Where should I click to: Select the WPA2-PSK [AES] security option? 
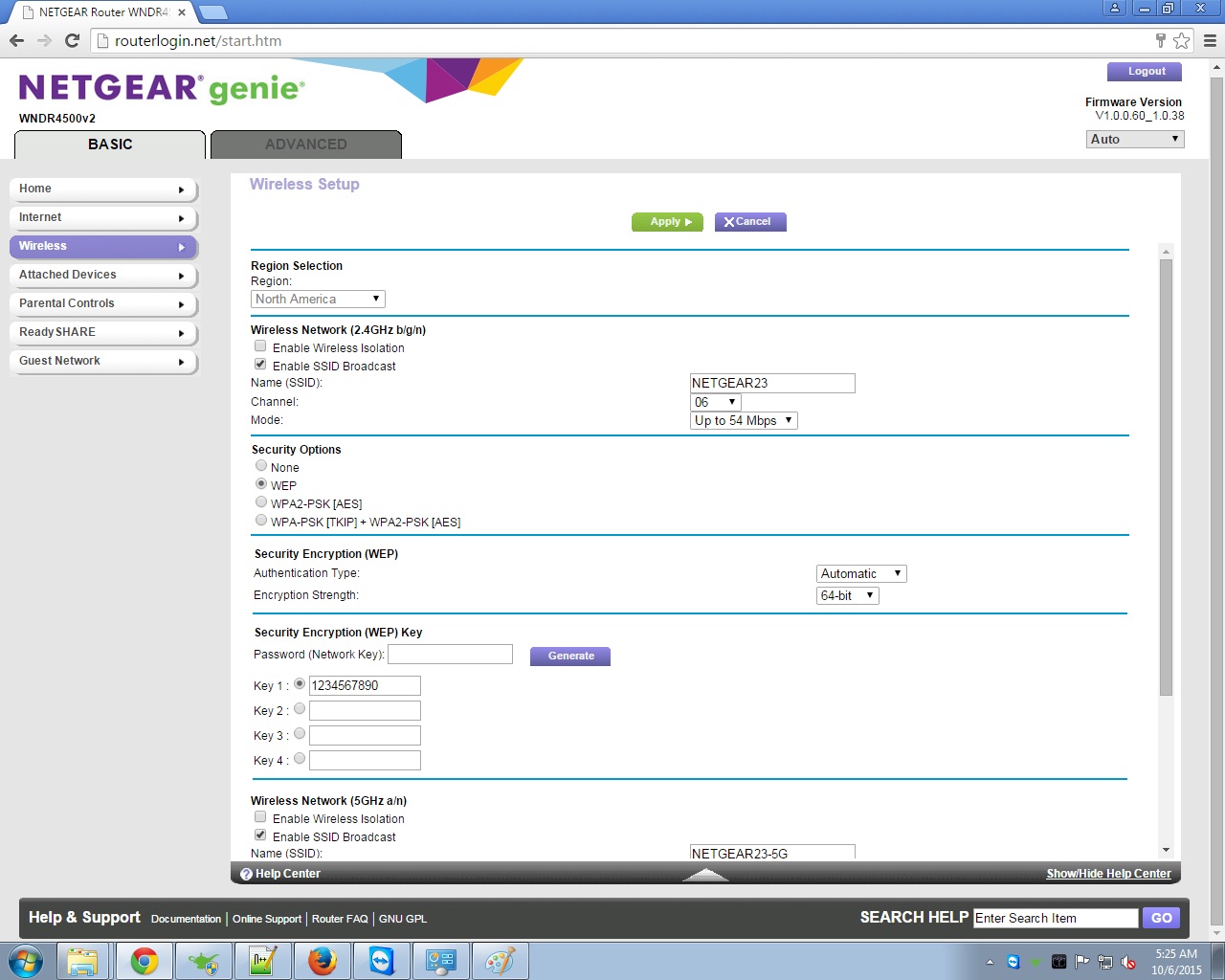[x=261, y=502]
